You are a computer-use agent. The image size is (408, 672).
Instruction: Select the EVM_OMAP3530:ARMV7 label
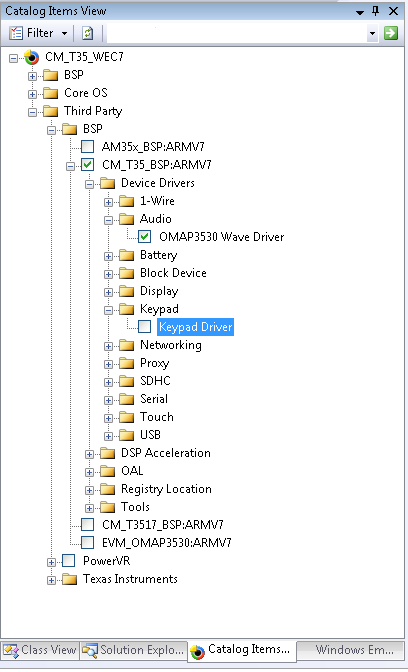pos(167,543)
